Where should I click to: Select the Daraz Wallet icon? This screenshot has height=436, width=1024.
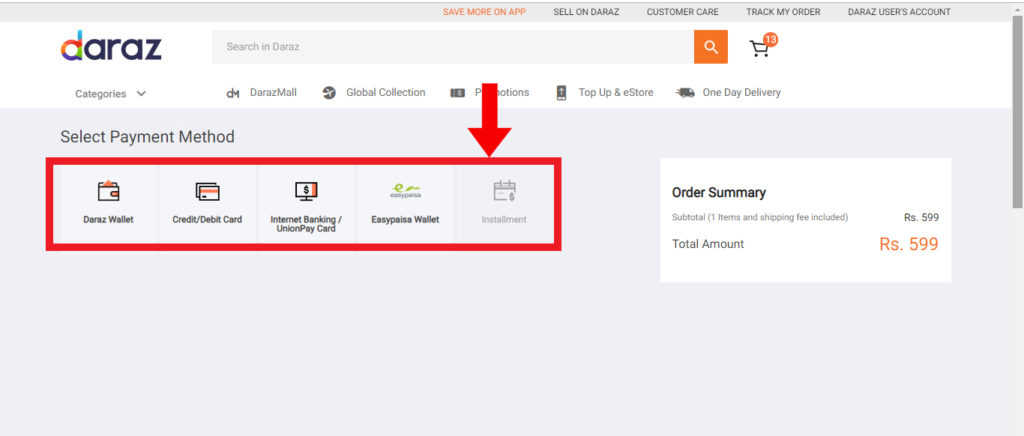click(108, 191)
